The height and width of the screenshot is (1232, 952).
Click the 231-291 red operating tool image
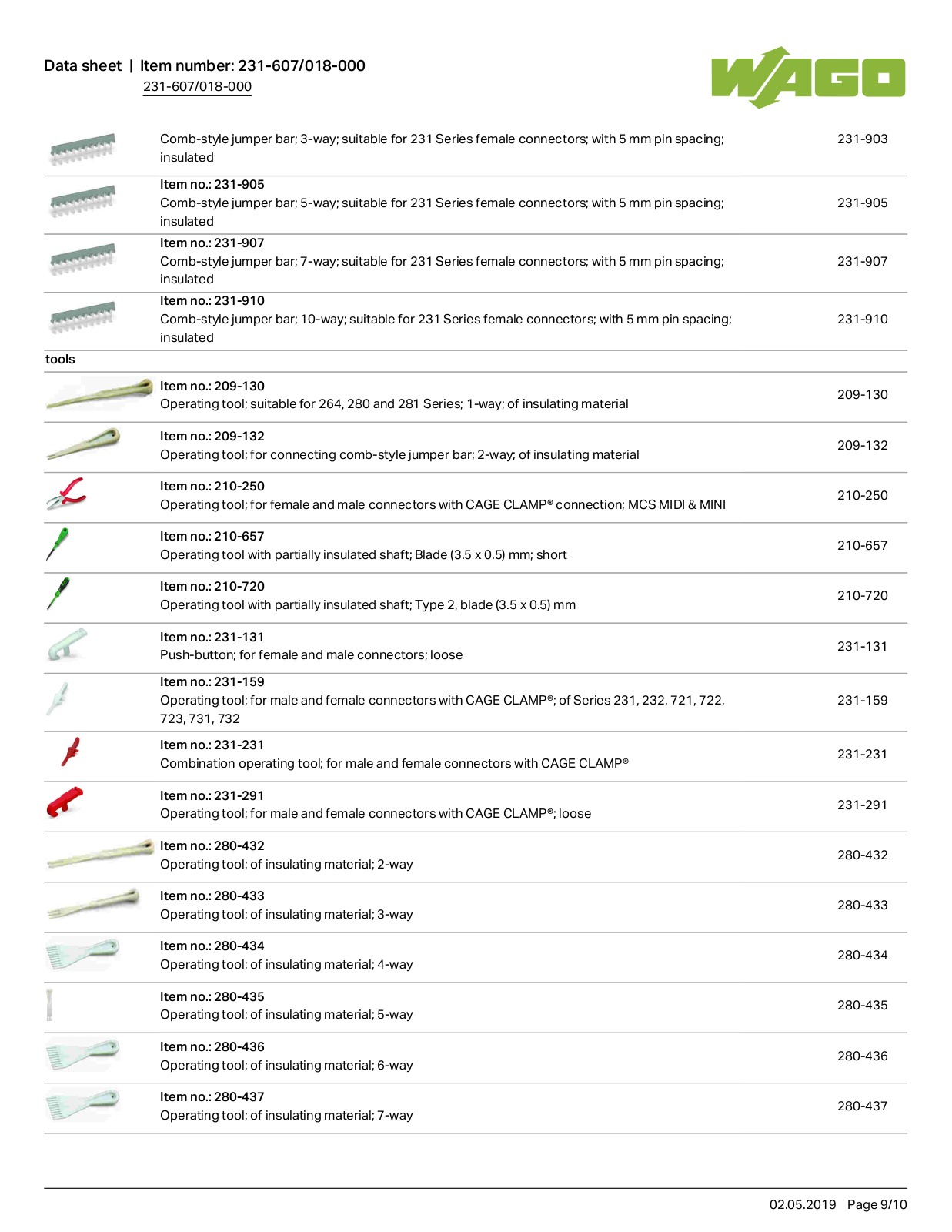pos(65,802)
